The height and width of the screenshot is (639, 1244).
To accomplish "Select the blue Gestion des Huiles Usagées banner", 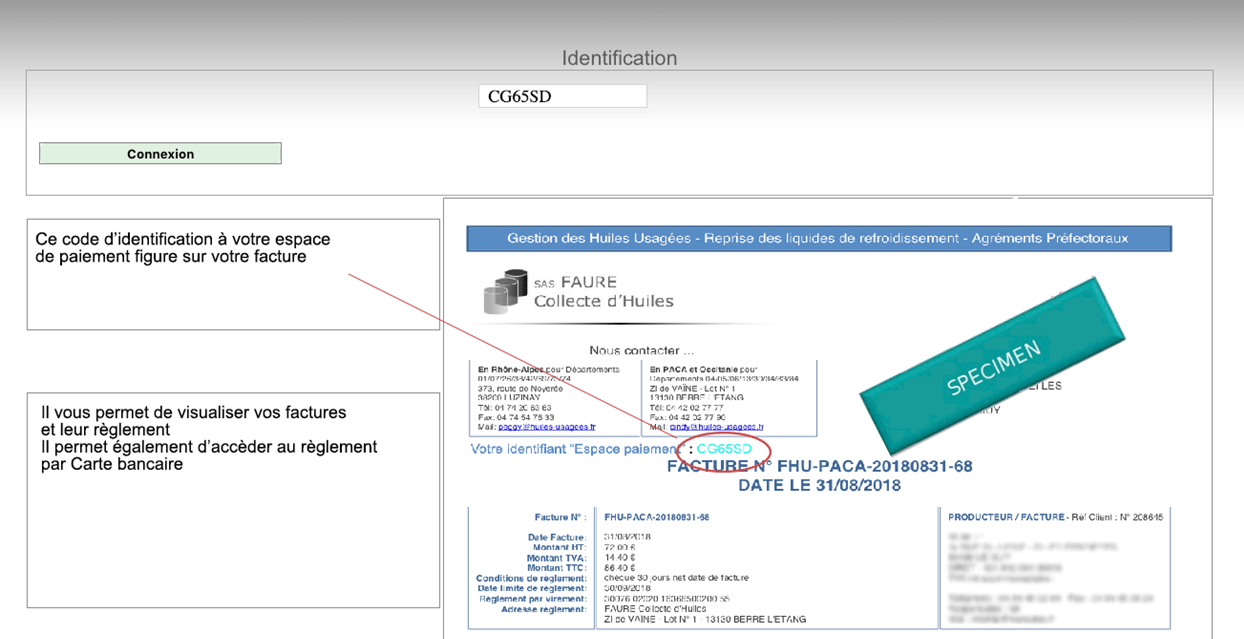I will click(818, 238).
